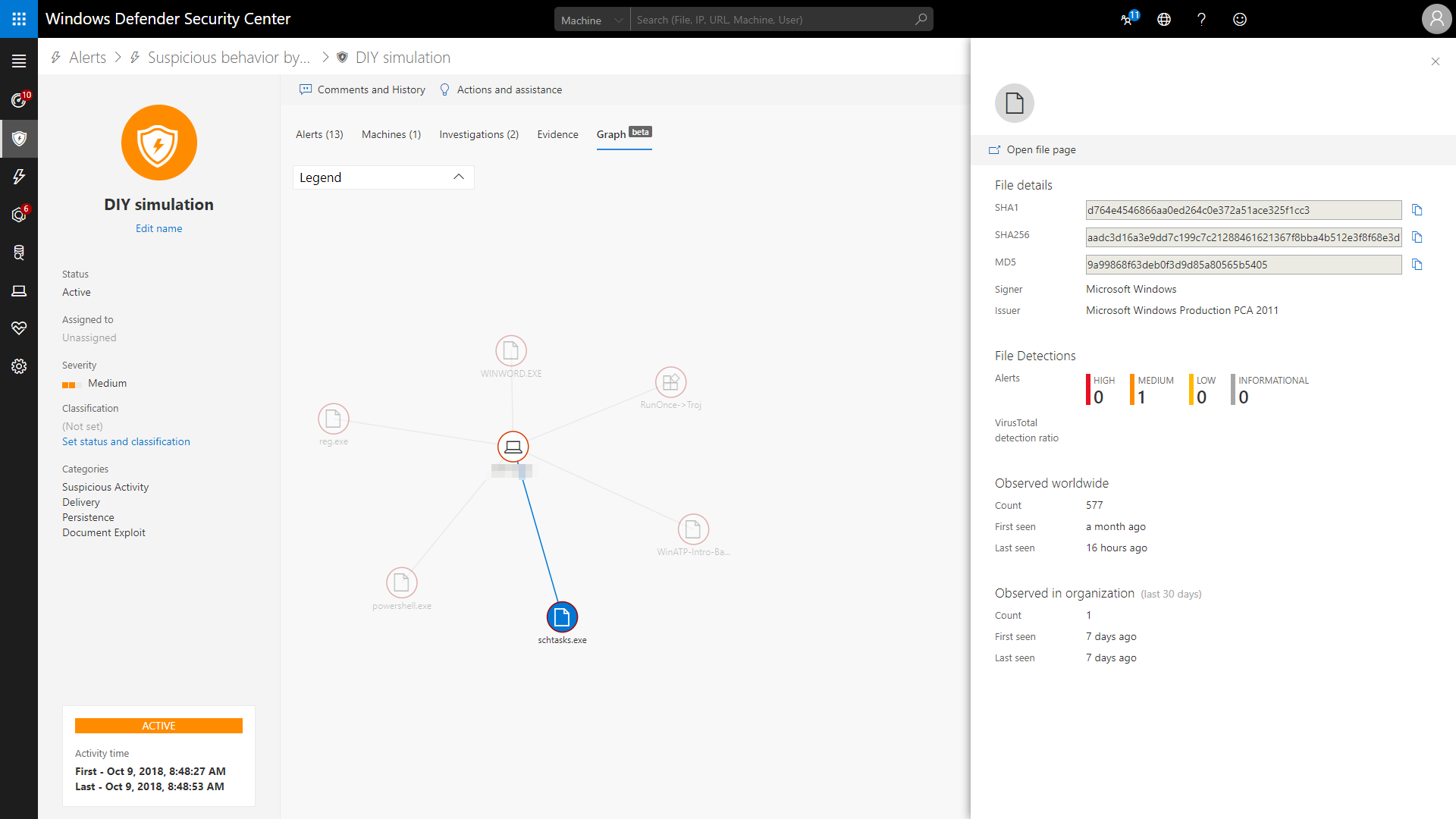Select the schtasks.exe node in the graph
Viewport: 1456px width, 819px height.
562,617
